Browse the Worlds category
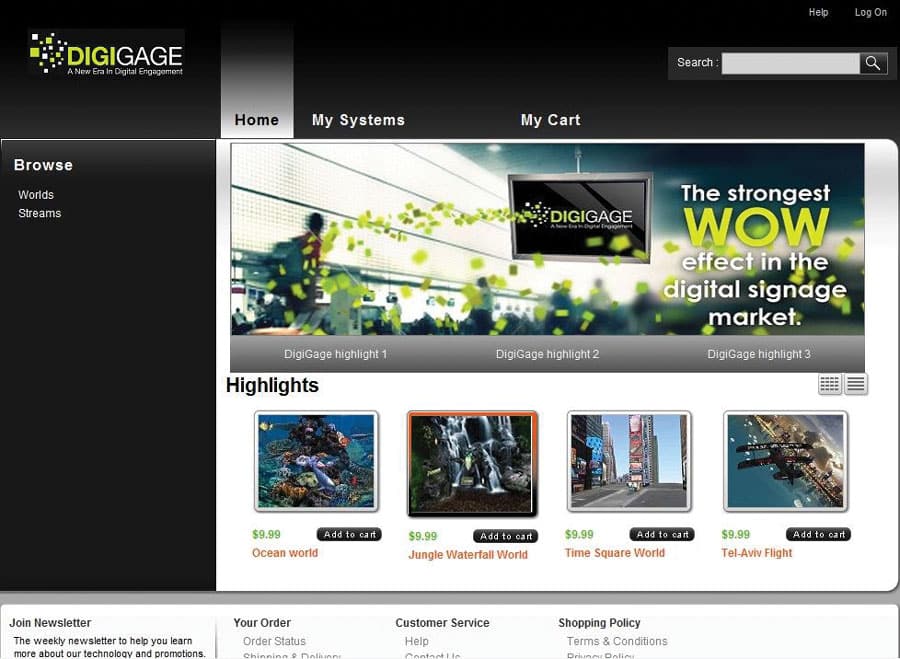 (36, 195)
